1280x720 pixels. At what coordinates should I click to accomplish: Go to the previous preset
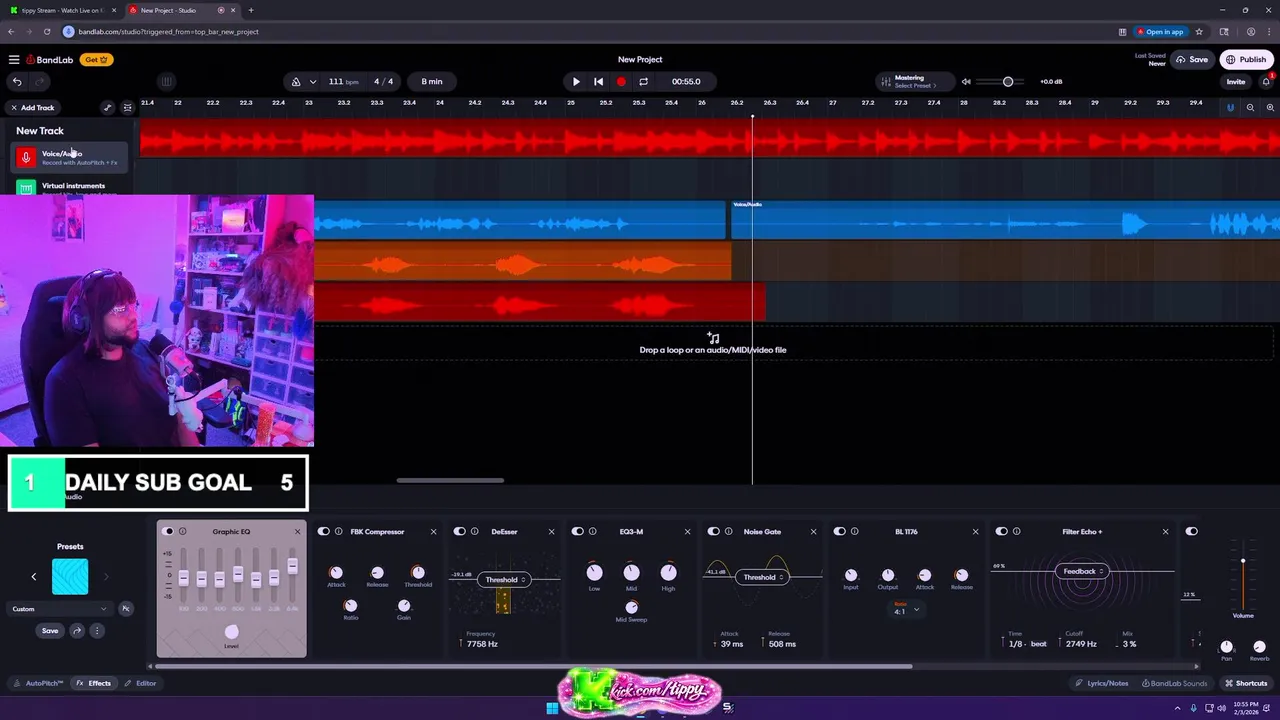click(x=34, y=577)
